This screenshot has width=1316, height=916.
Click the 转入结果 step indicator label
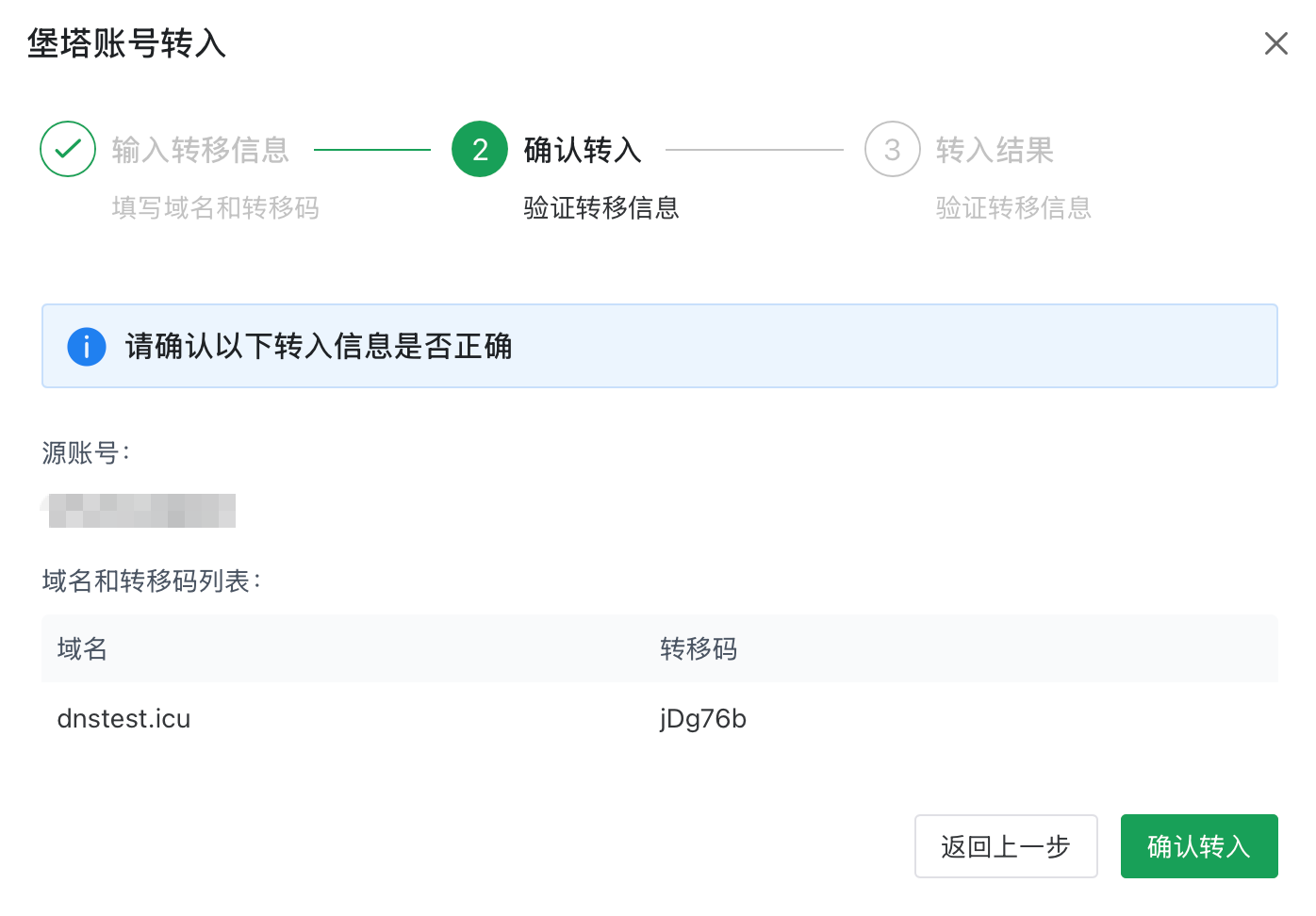[x=995, y=149]
